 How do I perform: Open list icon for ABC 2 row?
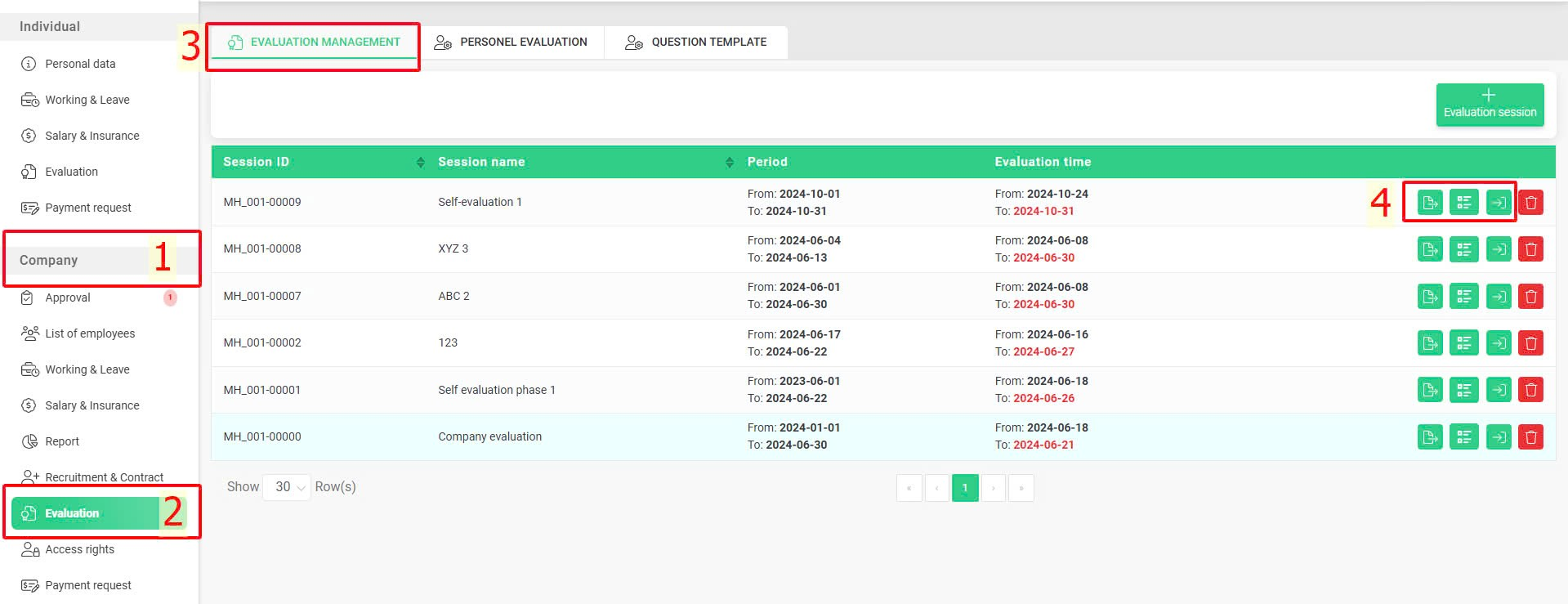1463,296
